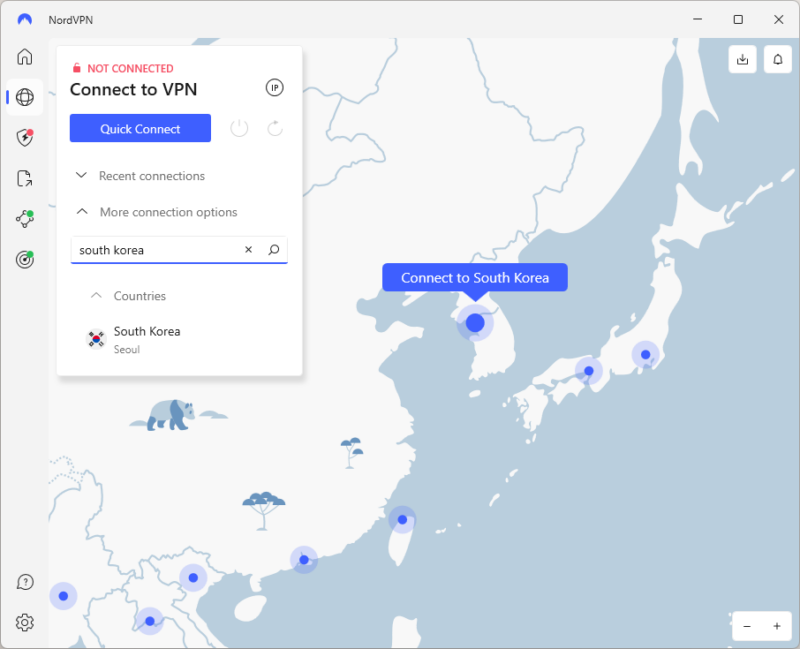Click the Vietnam server pin
This screenshot has width=800, height=649.
tap(193, 578)
